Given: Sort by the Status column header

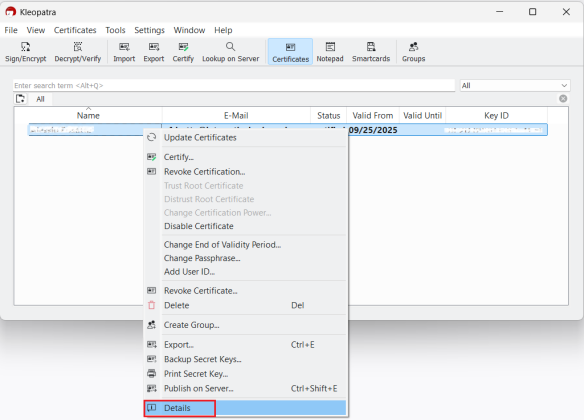Looking at the screenshot, I should [328, 116].
